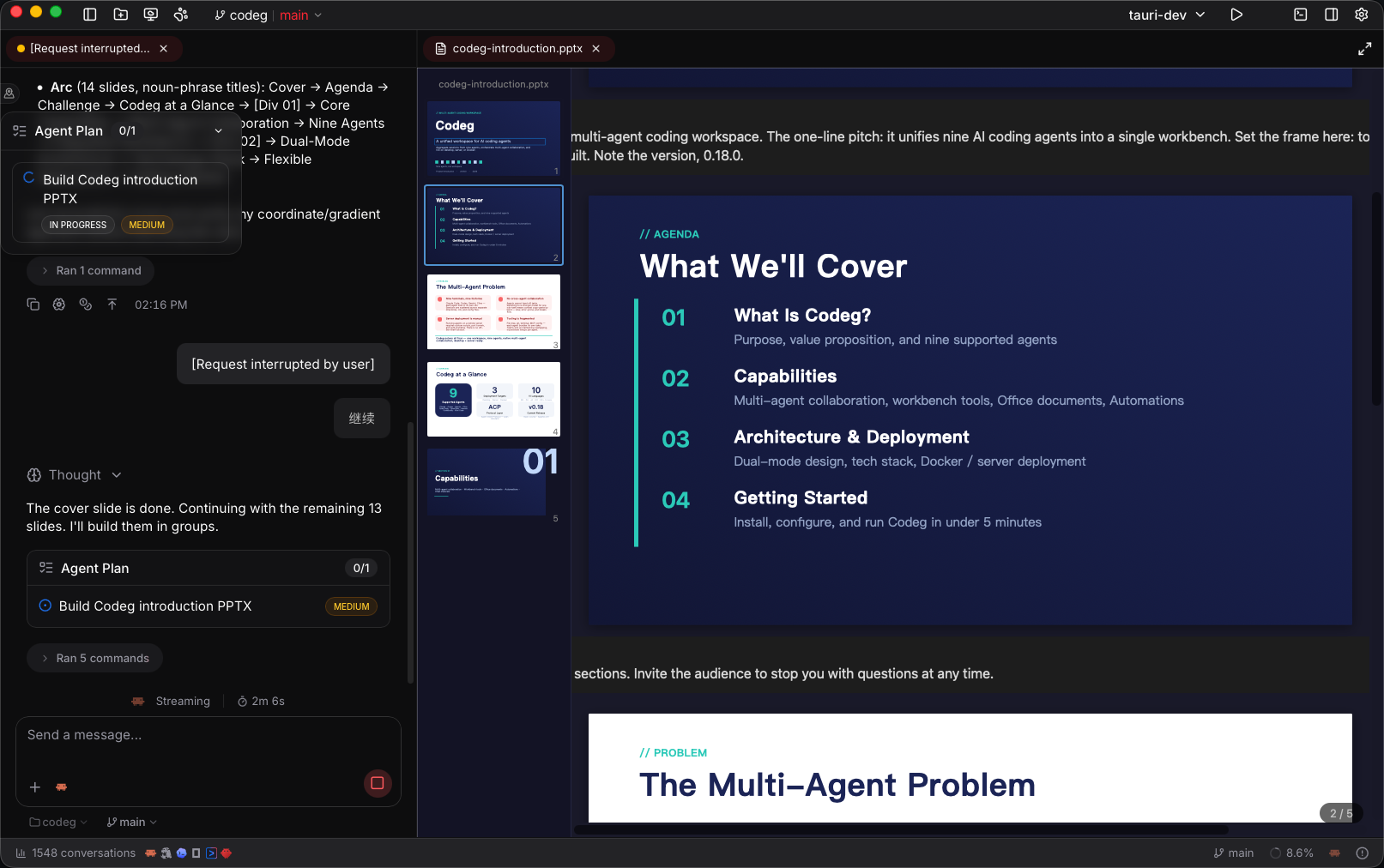This screenshot has width=1384, height=868.
Task: Expand the Ran 1 command section
Action: [91, 270]
